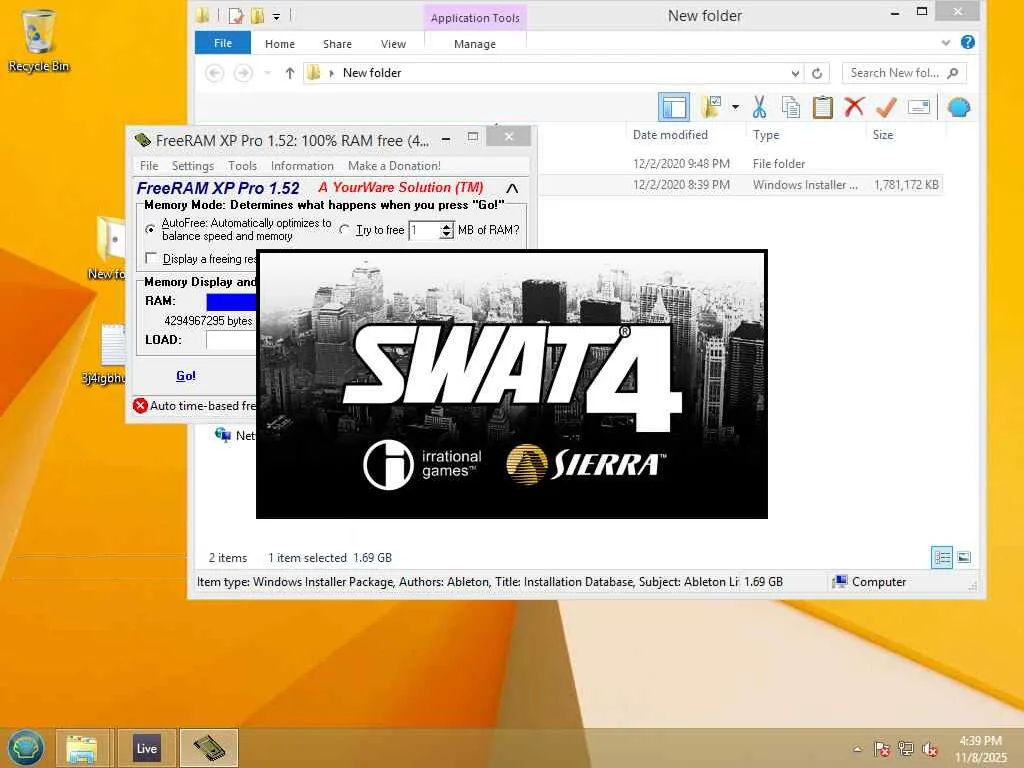Click the folder options icon with checkbox
1024x768 pixels.
(x=711, y=107)
